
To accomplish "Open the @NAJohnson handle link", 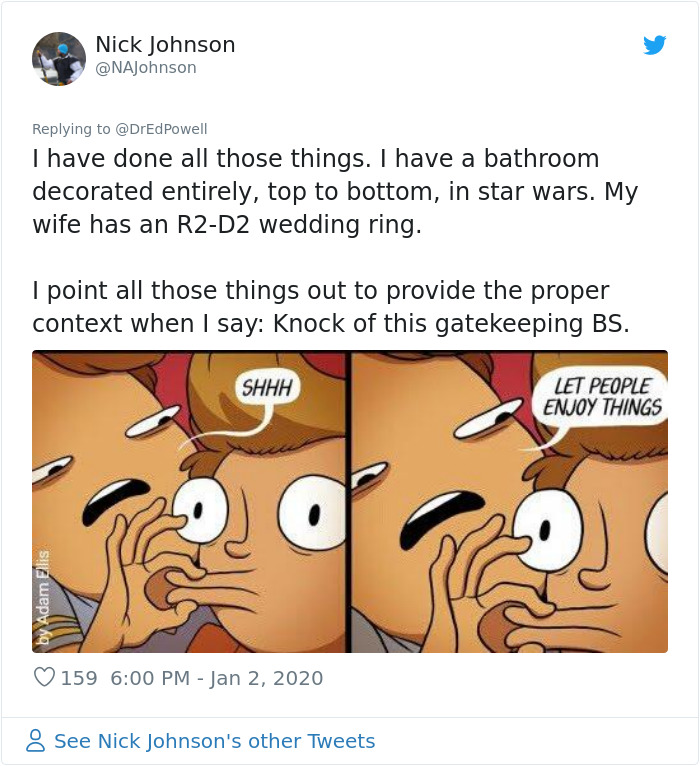I will click(x=146, y=67).
